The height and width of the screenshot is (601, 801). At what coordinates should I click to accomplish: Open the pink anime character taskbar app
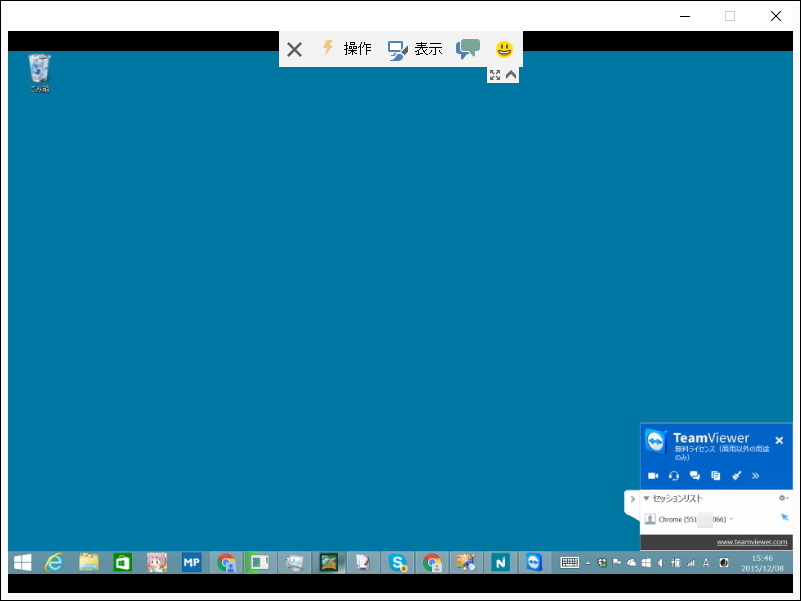(x=157, y=563)
